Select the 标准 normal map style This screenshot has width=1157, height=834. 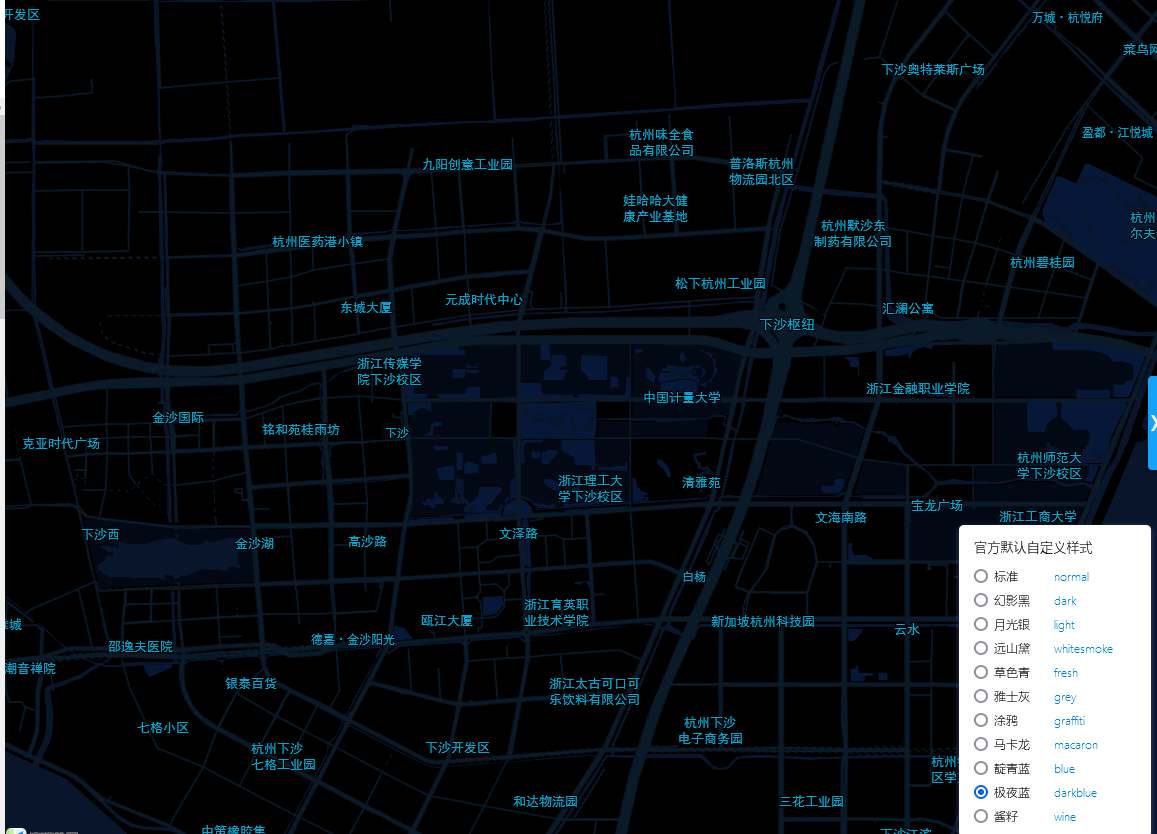coord(981,576)
